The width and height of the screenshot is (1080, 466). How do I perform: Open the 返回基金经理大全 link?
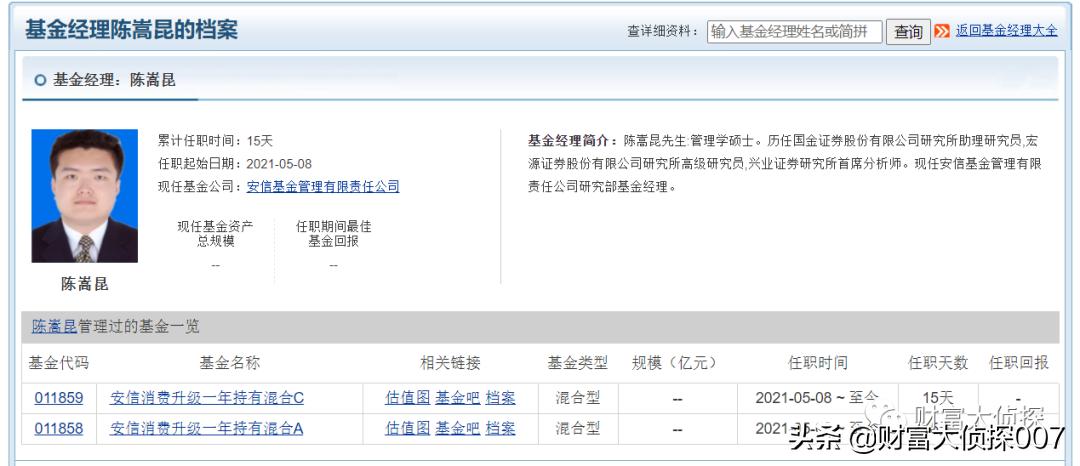tap(1006, 31)
